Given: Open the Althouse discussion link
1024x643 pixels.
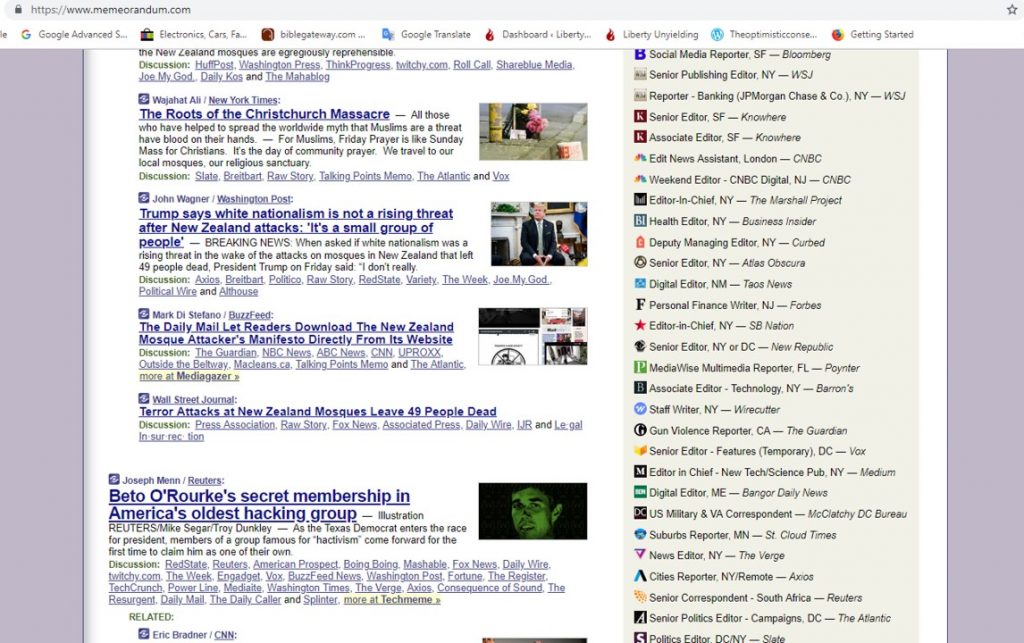Looking at the screenshot, I should click(x=238, y=292).
